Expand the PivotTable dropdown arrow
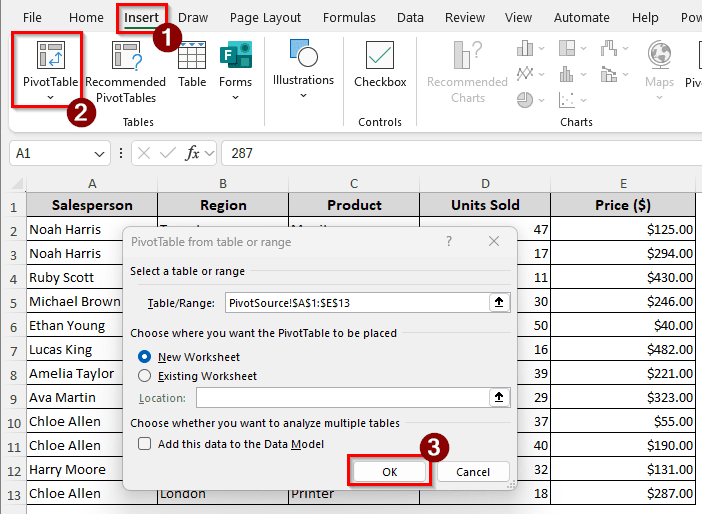 51,97
